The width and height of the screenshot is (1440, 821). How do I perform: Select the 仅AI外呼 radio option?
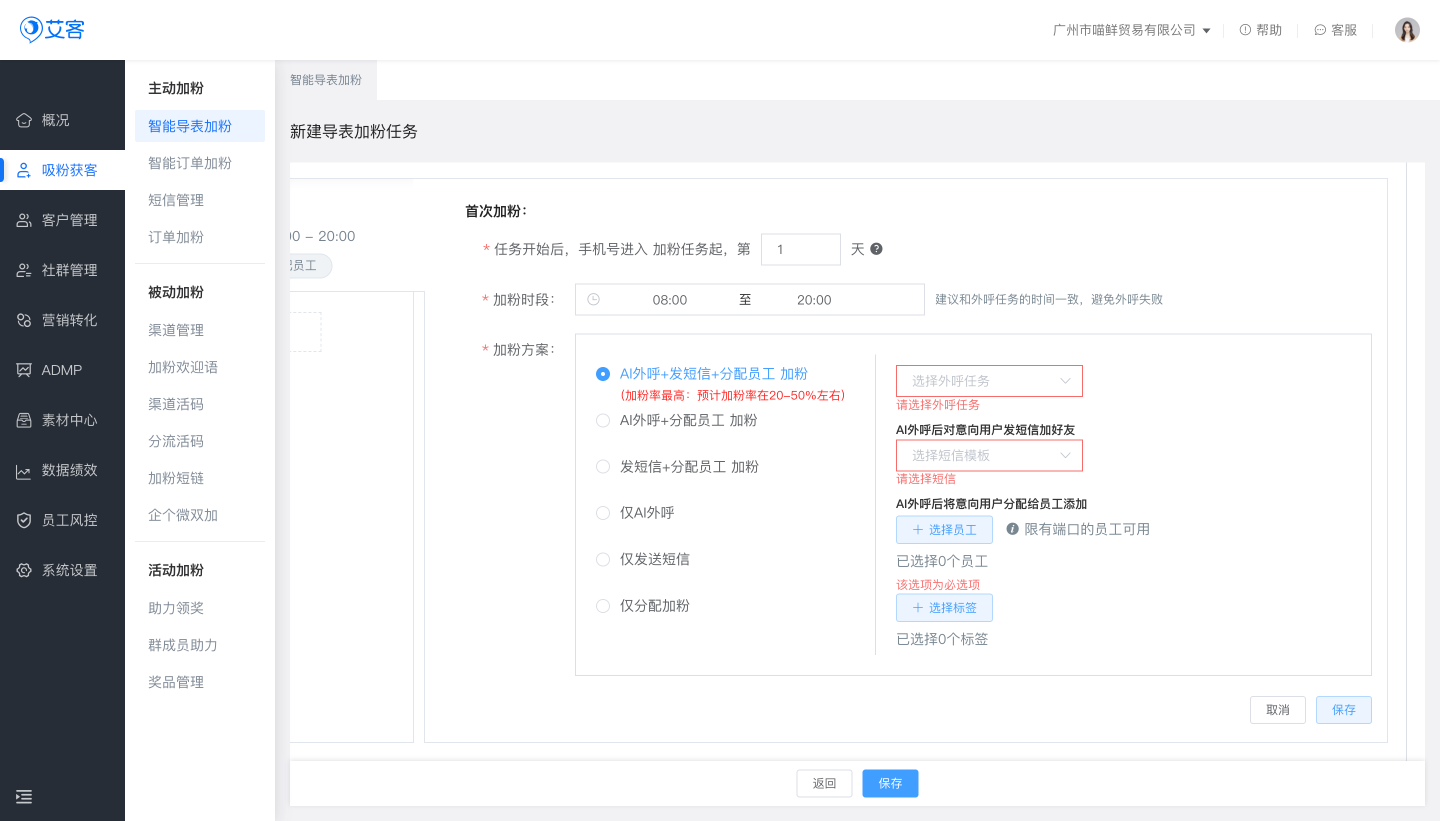[x=603, y=513]
